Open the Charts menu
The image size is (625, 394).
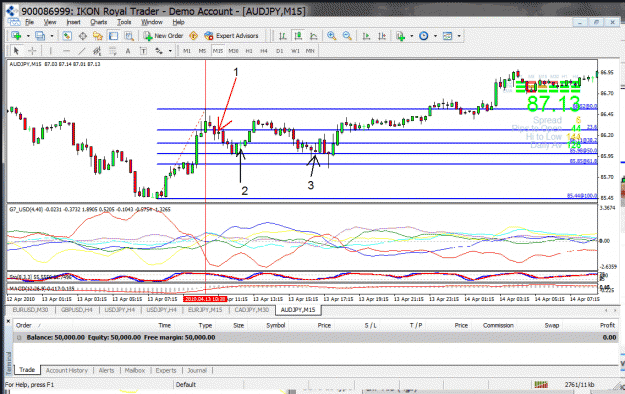(98, 22)
